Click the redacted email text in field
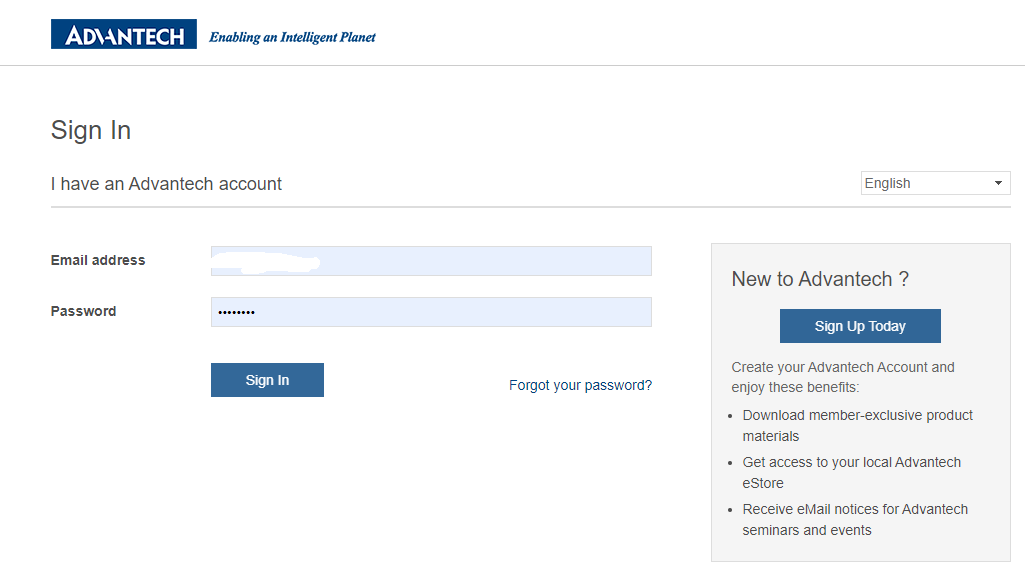Image resolution: width=1025 pixels, height=575 pixels. click(x=265, y=262)
